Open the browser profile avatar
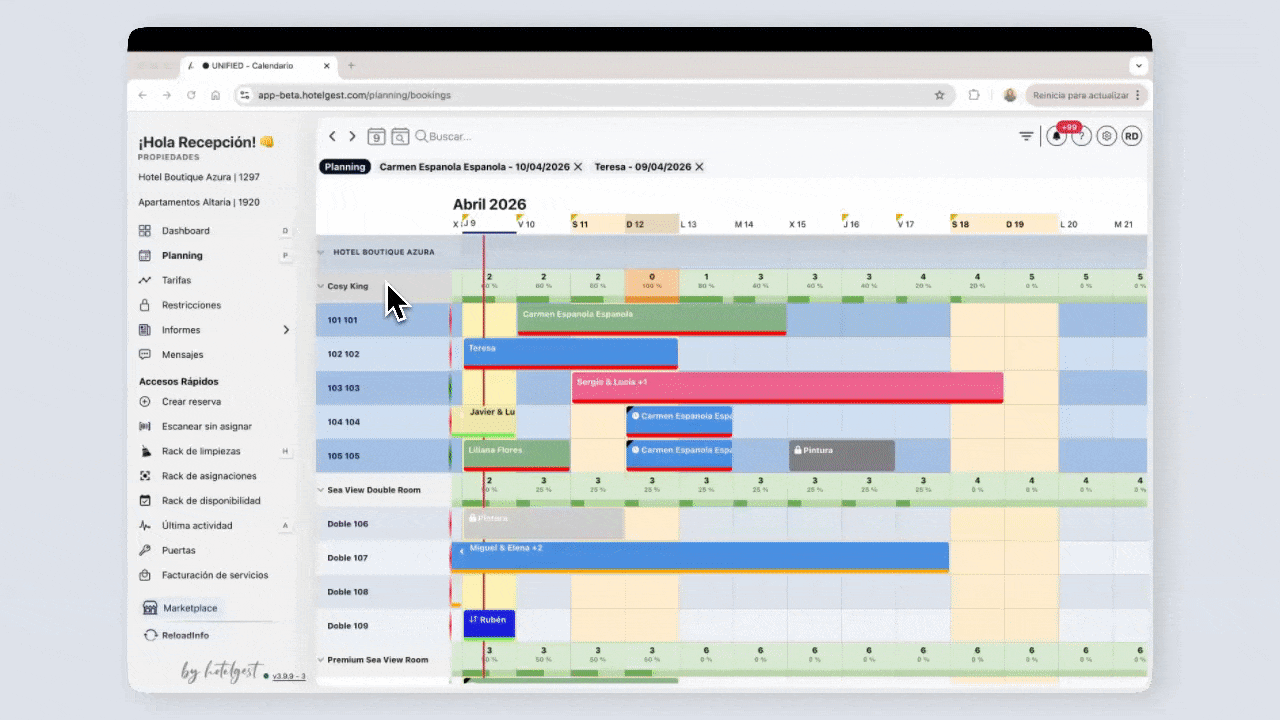The image size is (1280, 720). [x=1010, y=95]
